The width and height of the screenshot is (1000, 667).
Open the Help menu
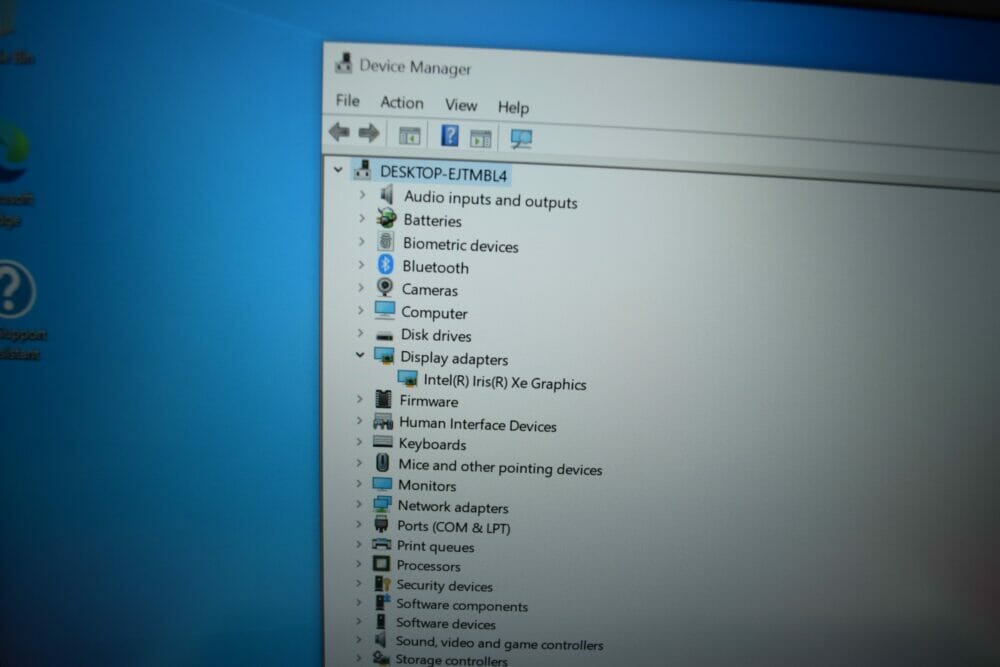tap(513, 107)
